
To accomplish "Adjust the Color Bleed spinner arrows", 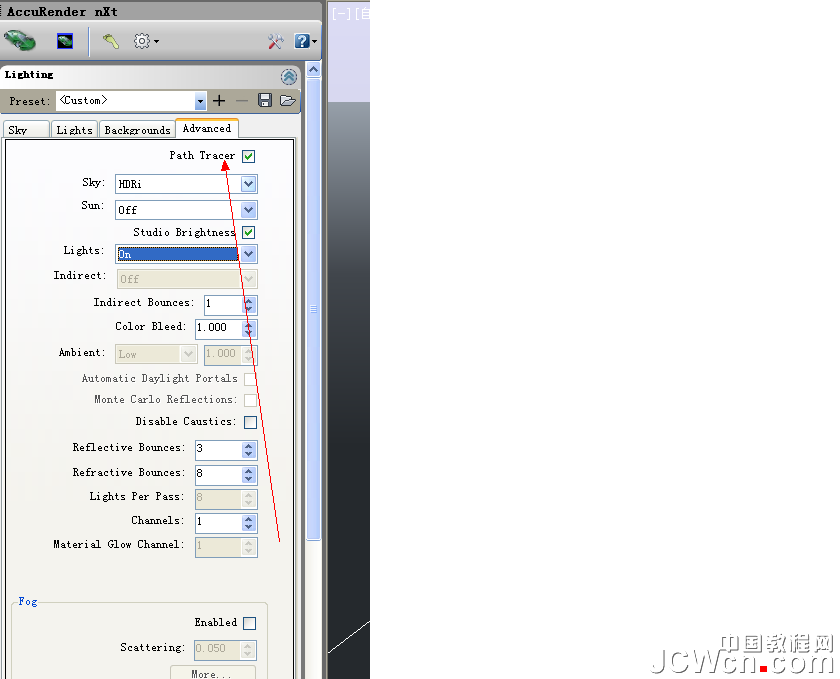I will pos(249,329).
